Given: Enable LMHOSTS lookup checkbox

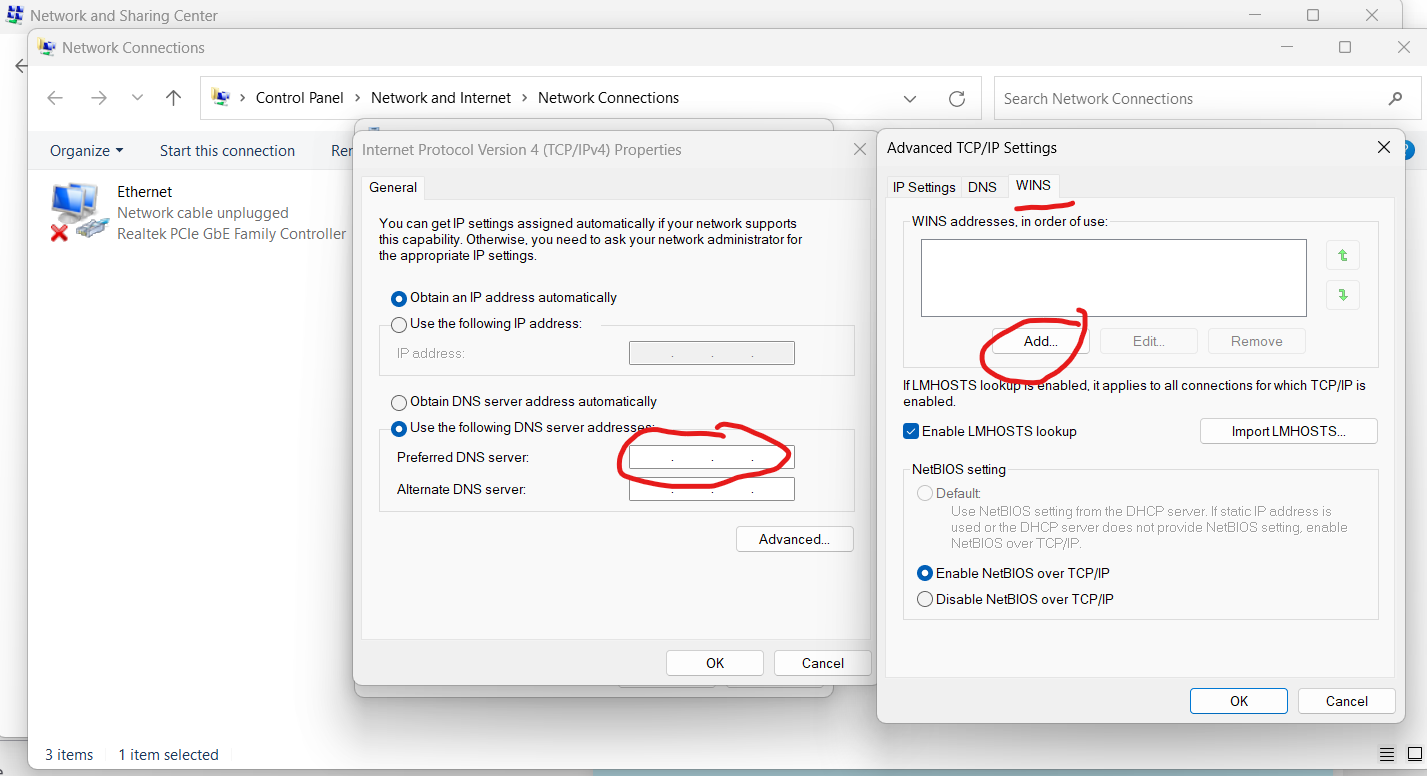Looking at the screenshot, I should click(910, 431).
